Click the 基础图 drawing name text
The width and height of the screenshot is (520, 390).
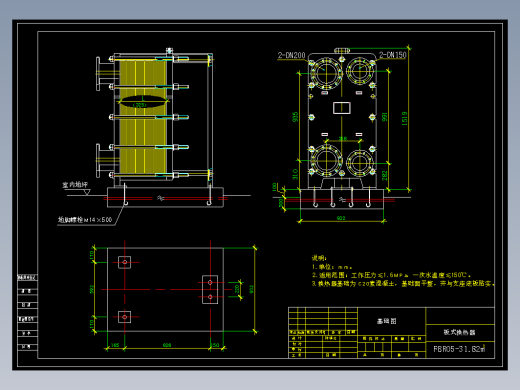(x=387, y=321)
